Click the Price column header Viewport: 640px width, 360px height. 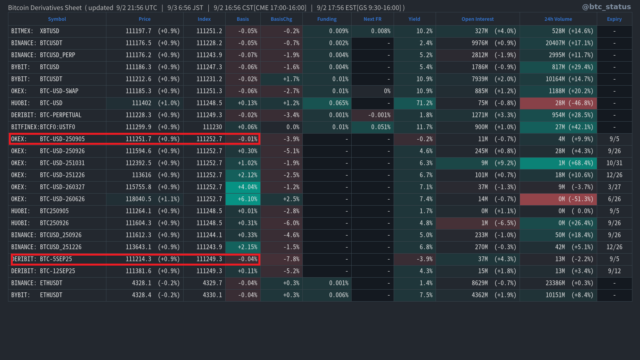pyautogui.click(x=144, y=19)
